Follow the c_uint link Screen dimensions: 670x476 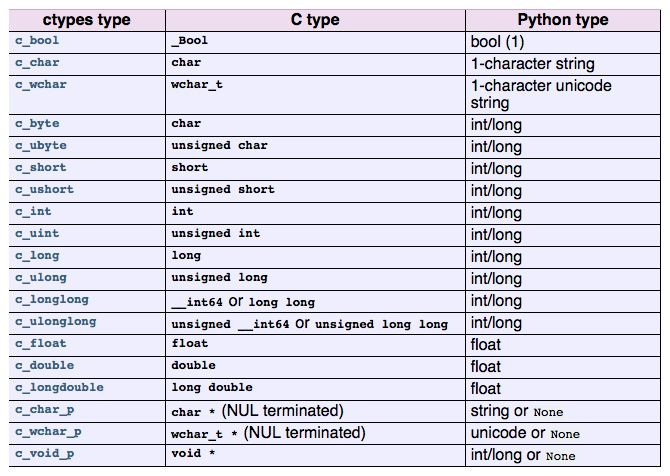coord(37,234)
